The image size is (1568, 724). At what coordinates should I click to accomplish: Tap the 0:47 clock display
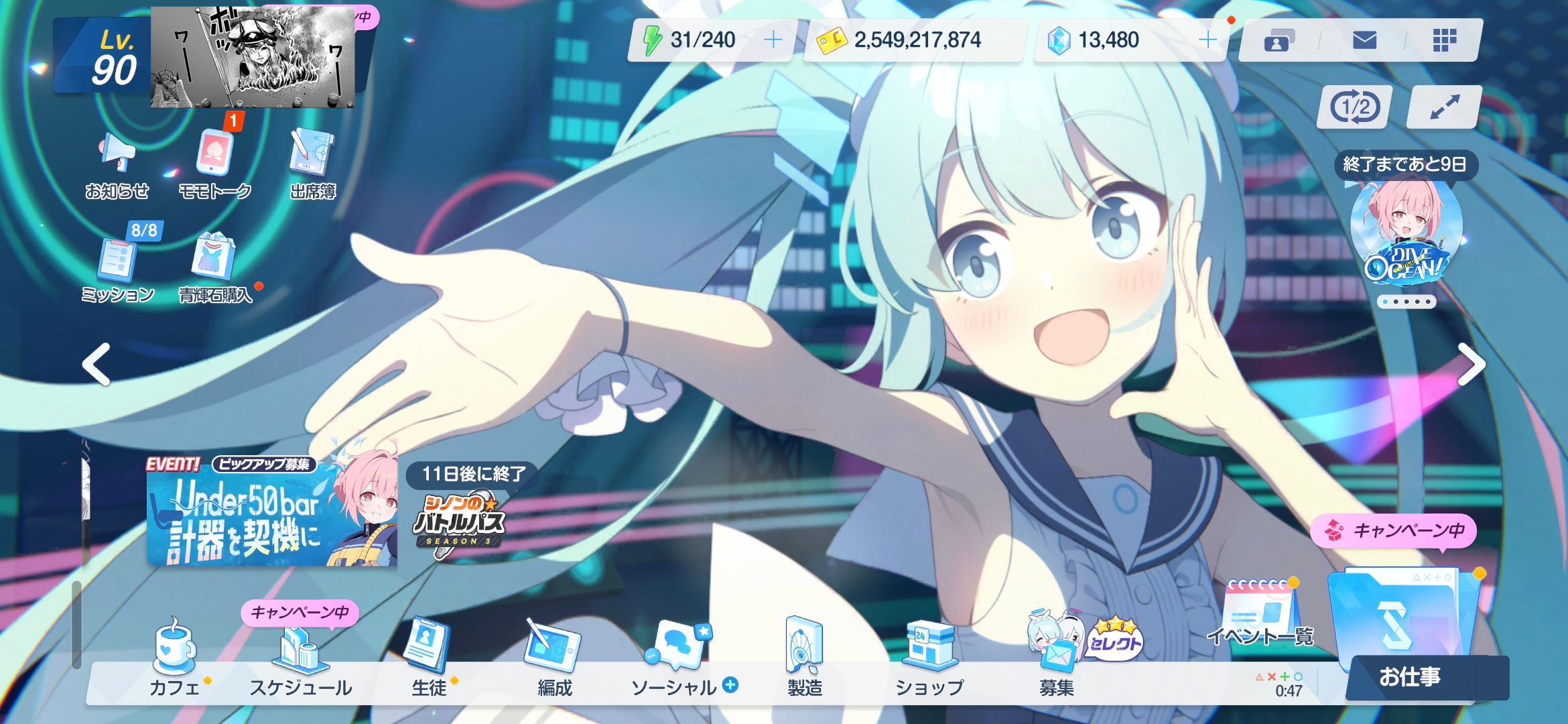[1289, 691]
